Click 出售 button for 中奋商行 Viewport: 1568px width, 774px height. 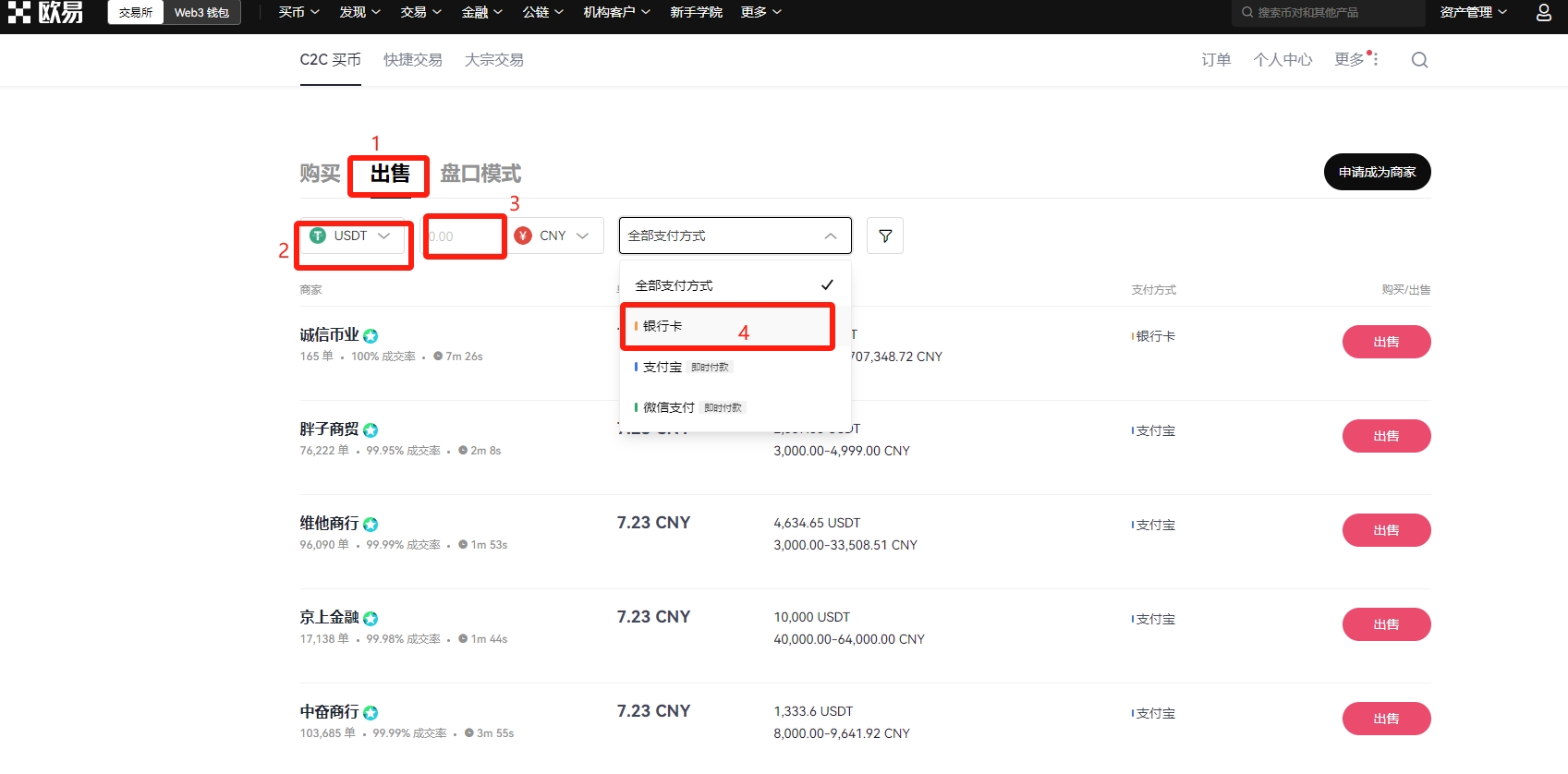(1386, 719)
